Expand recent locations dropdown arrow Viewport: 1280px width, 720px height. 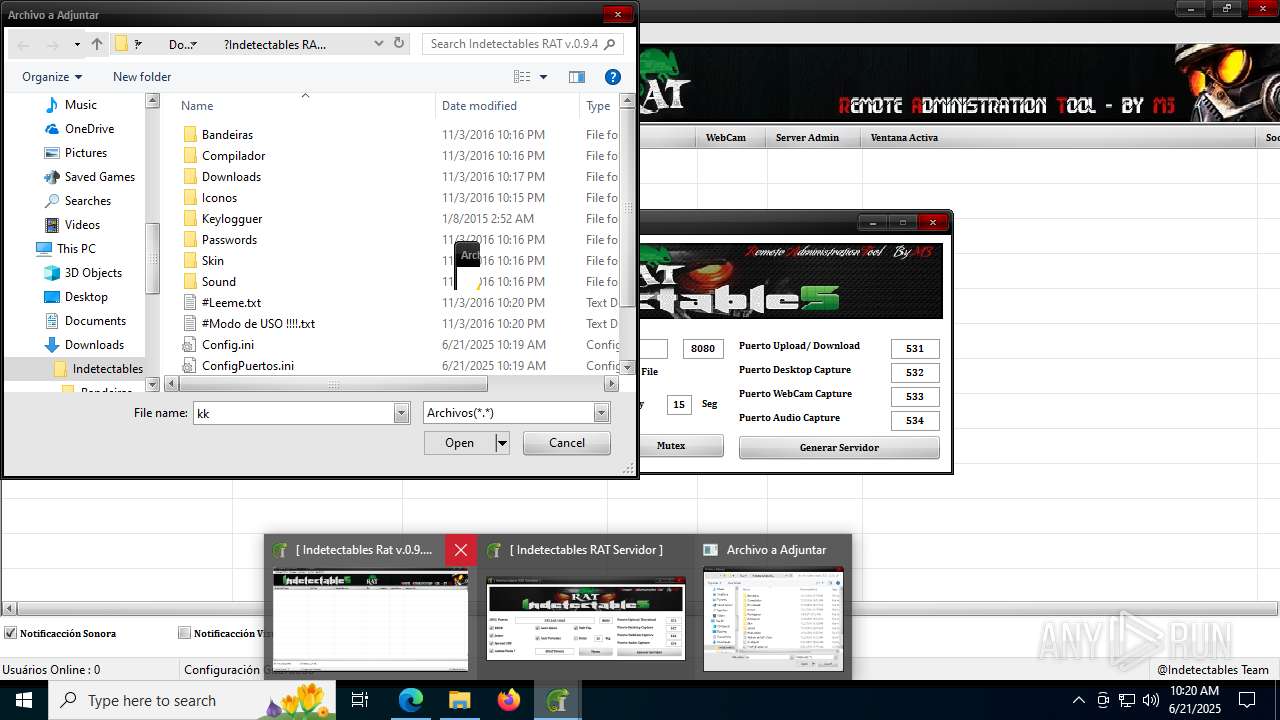(x=77, y=44)
